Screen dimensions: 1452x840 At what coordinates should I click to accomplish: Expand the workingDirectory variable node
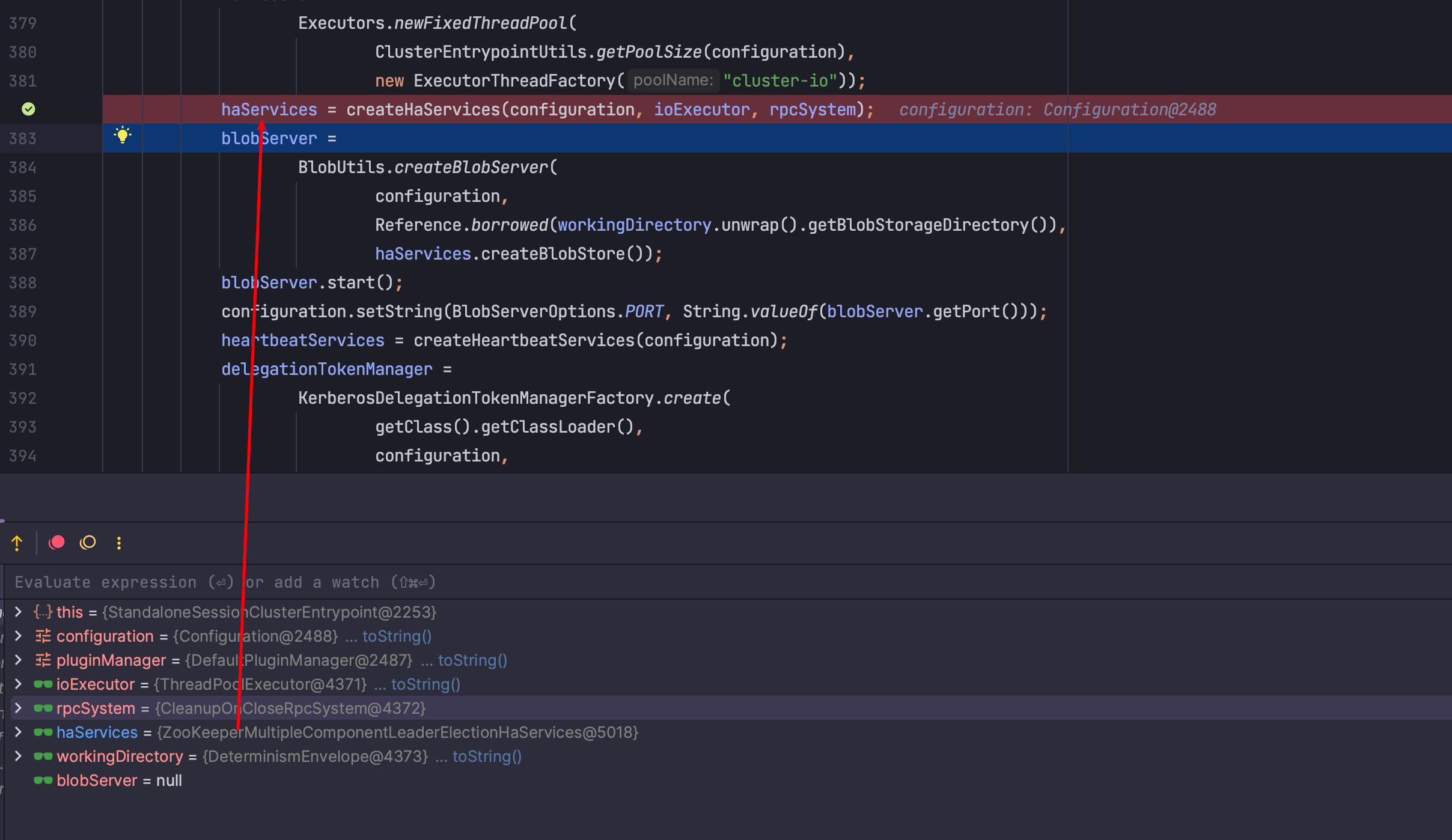click(x=17, y=756)
